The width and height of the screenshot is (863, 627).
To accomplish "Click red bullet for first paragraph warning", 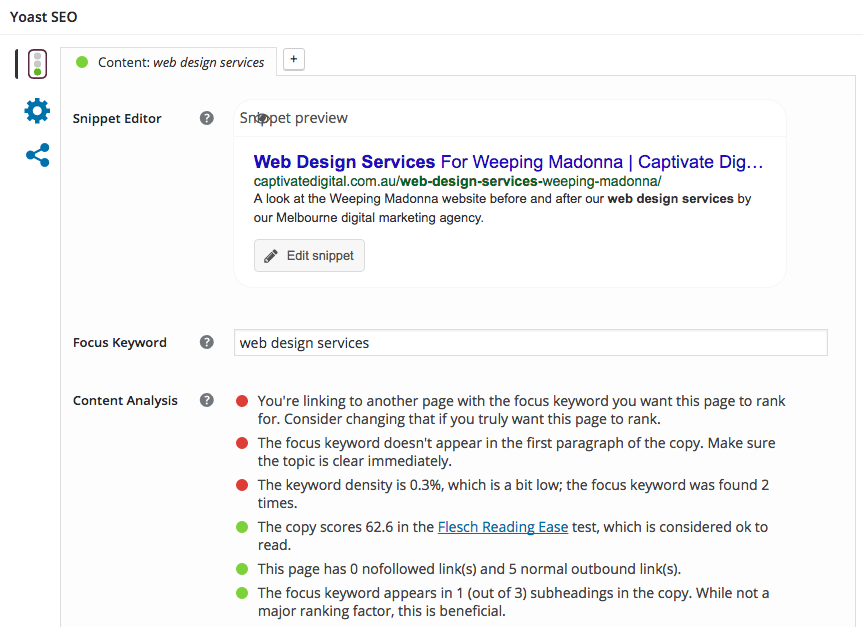I will click(242, 443).
